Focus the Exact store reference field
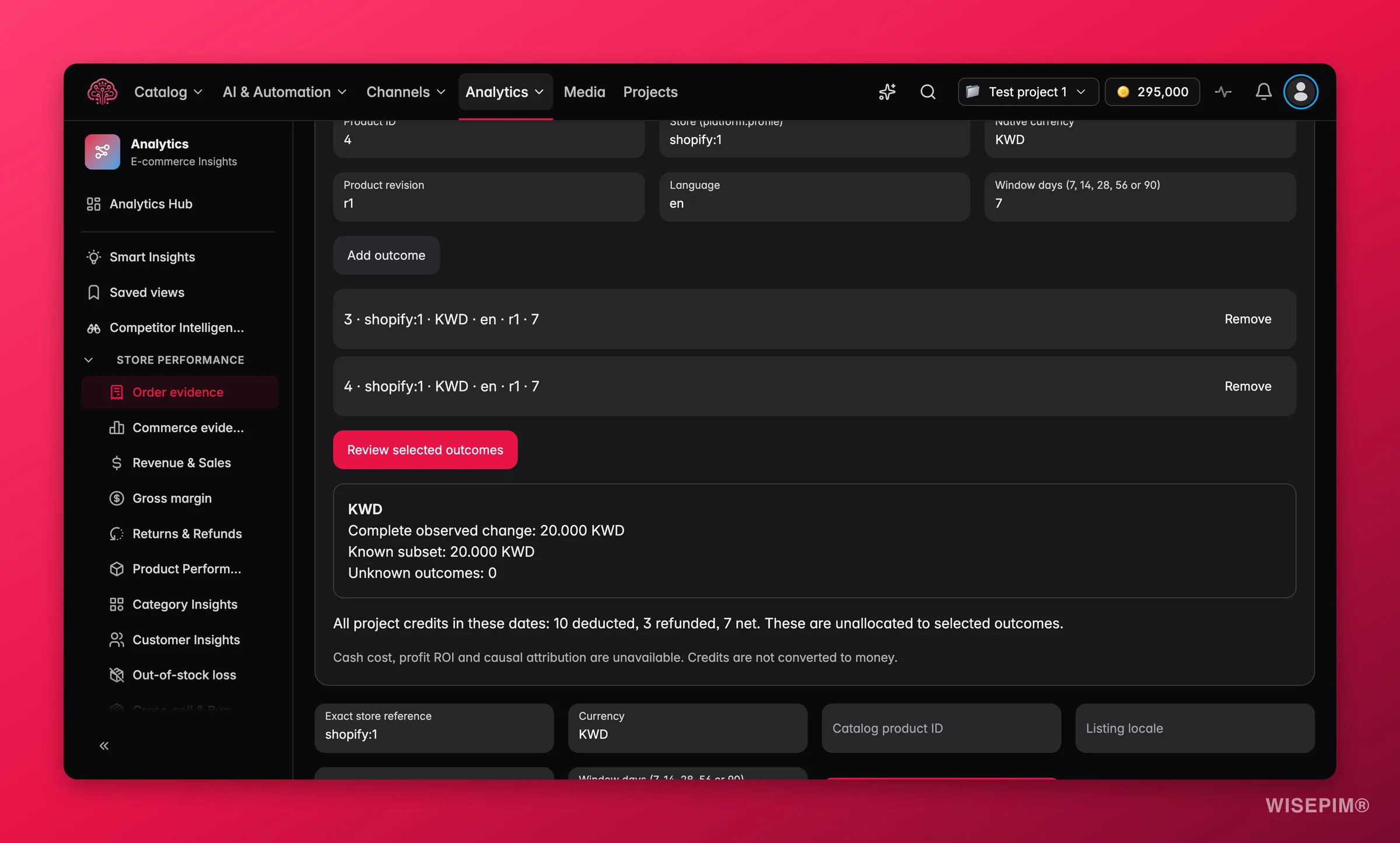 (x=434, y=728)
